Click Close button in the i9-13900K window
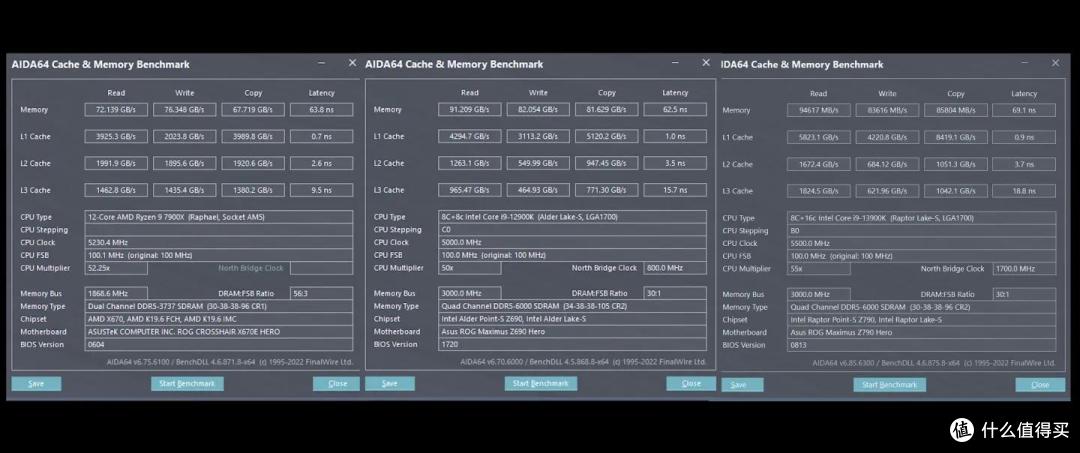 pyautogui.click(x=1040, y=385)
